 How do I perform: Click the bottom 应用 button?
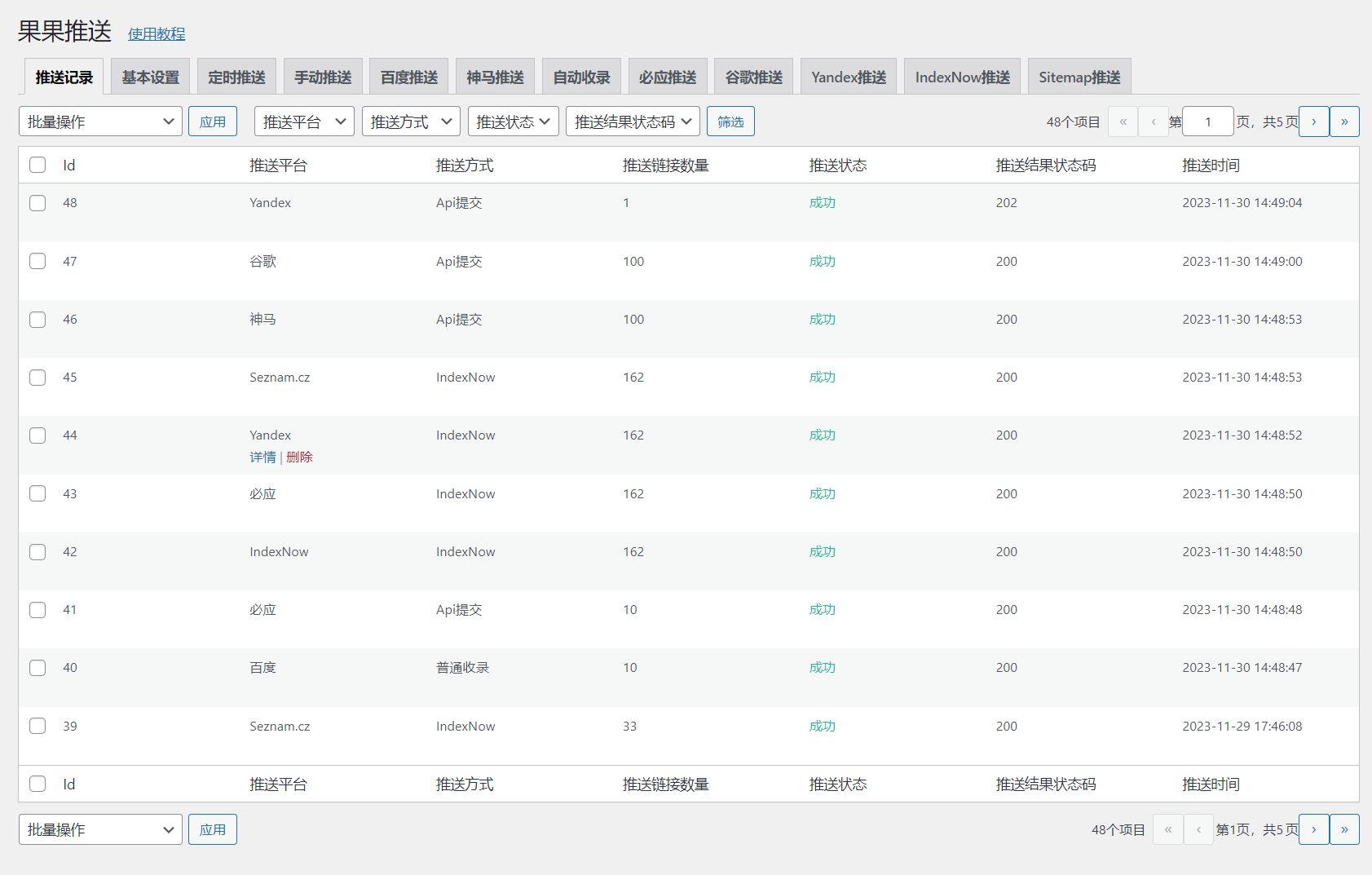point(213,829)
